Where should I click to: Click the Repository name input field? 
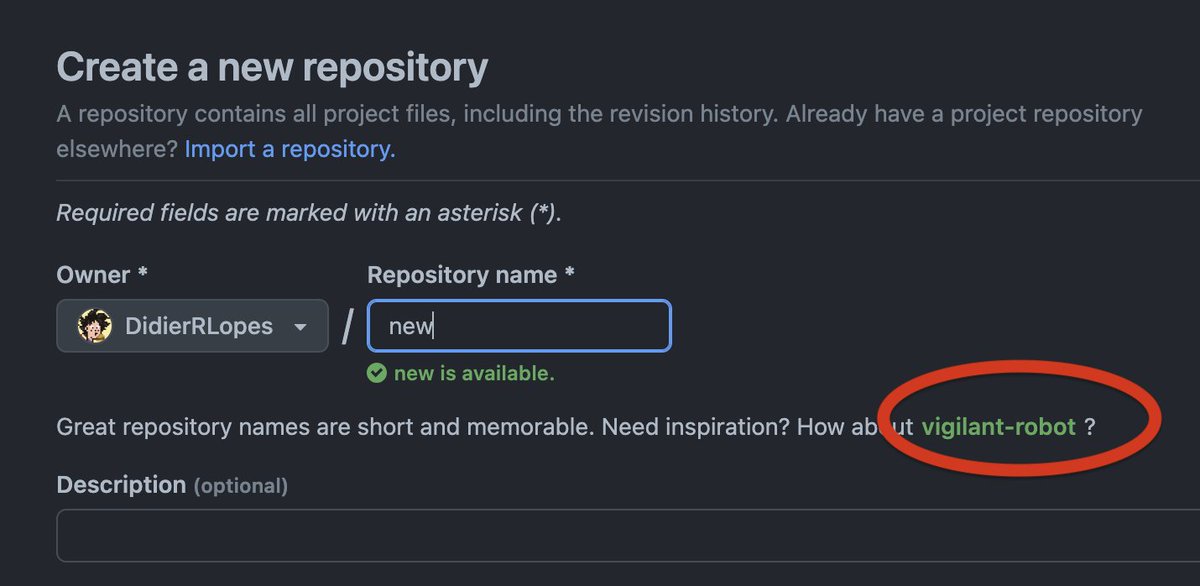coord(519,326)
